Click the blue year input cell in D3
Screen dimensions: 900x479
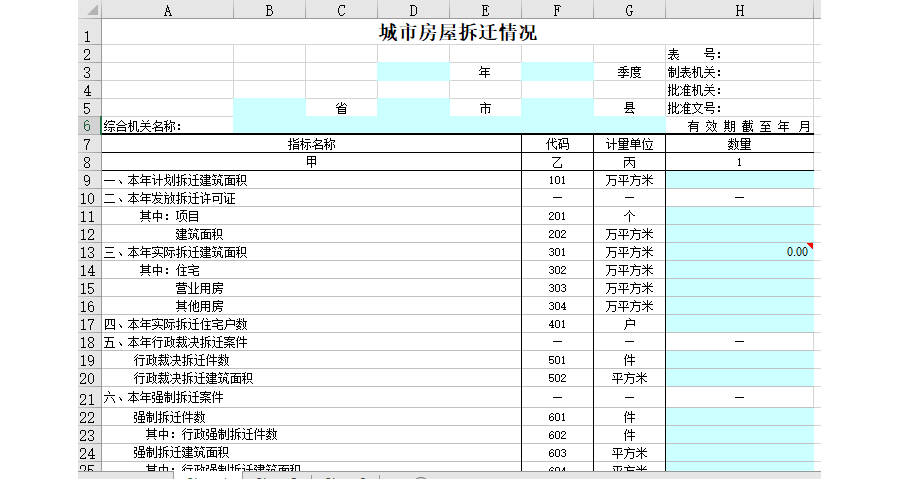tap(413, 72)
